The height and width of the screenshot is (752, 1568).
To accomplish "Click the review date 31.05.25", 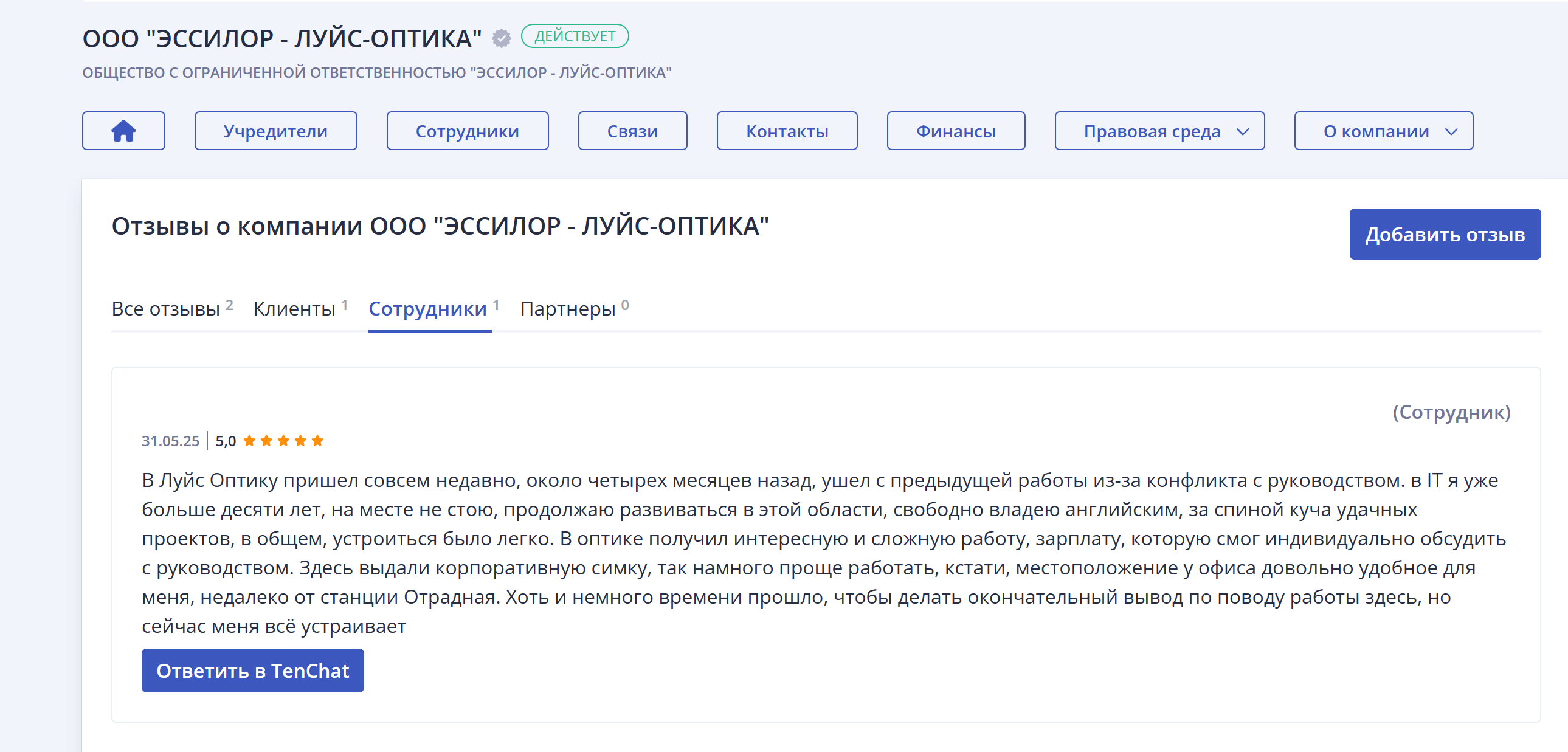I will 170,441.
